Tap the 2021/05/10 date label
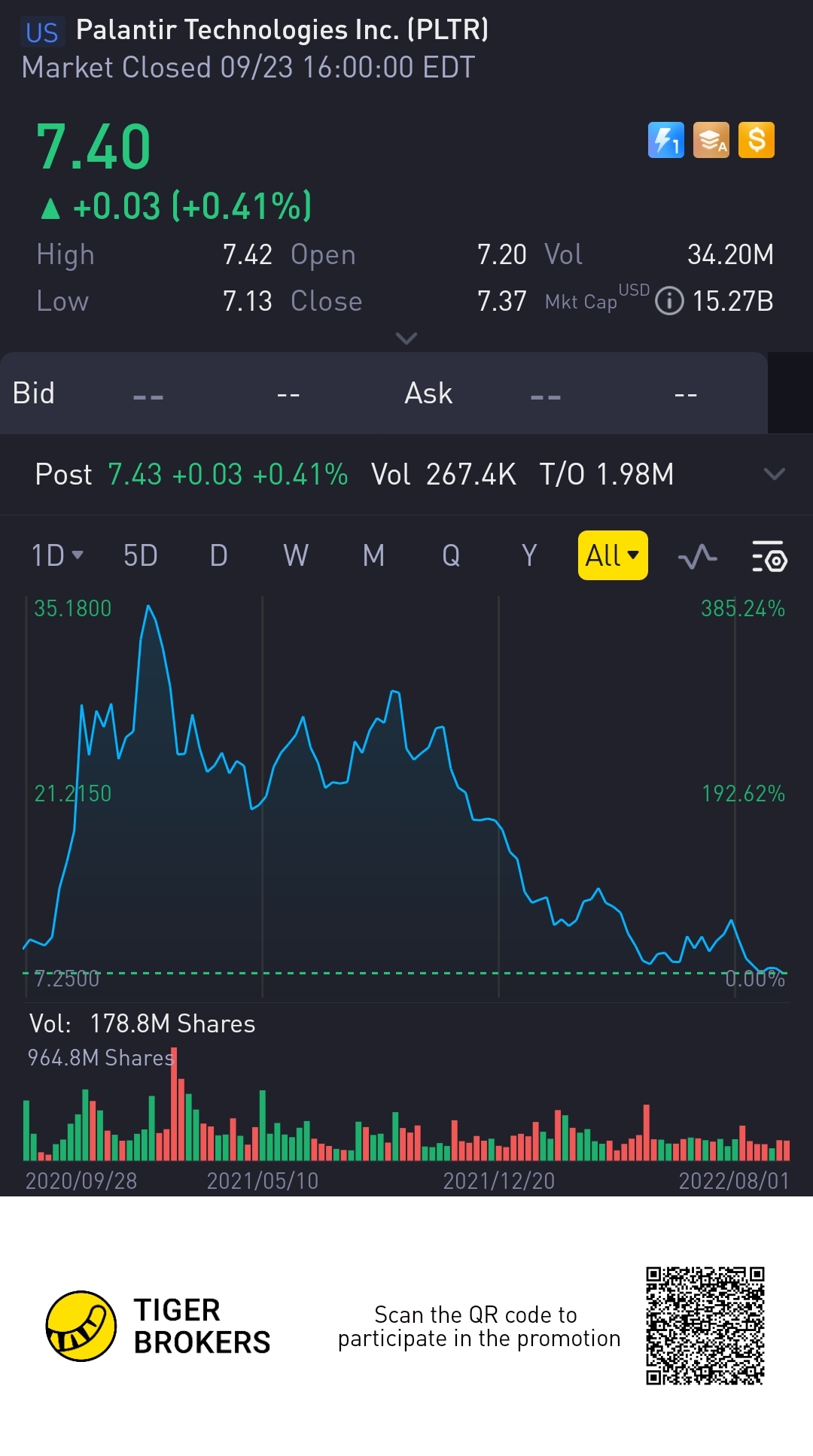 [x=263, y=1181]
